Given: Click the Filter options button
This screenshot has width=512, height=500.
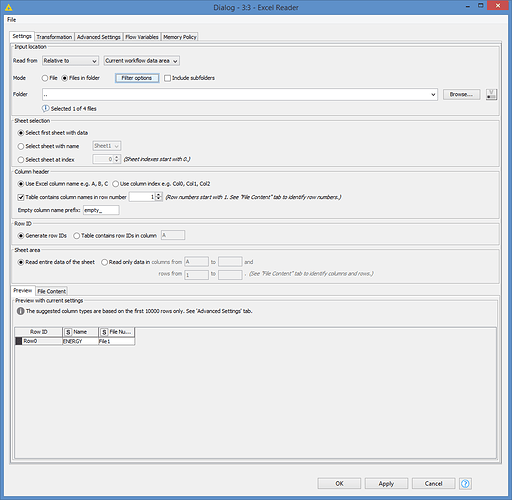Looking at the screenshot, I should (137, 78).
